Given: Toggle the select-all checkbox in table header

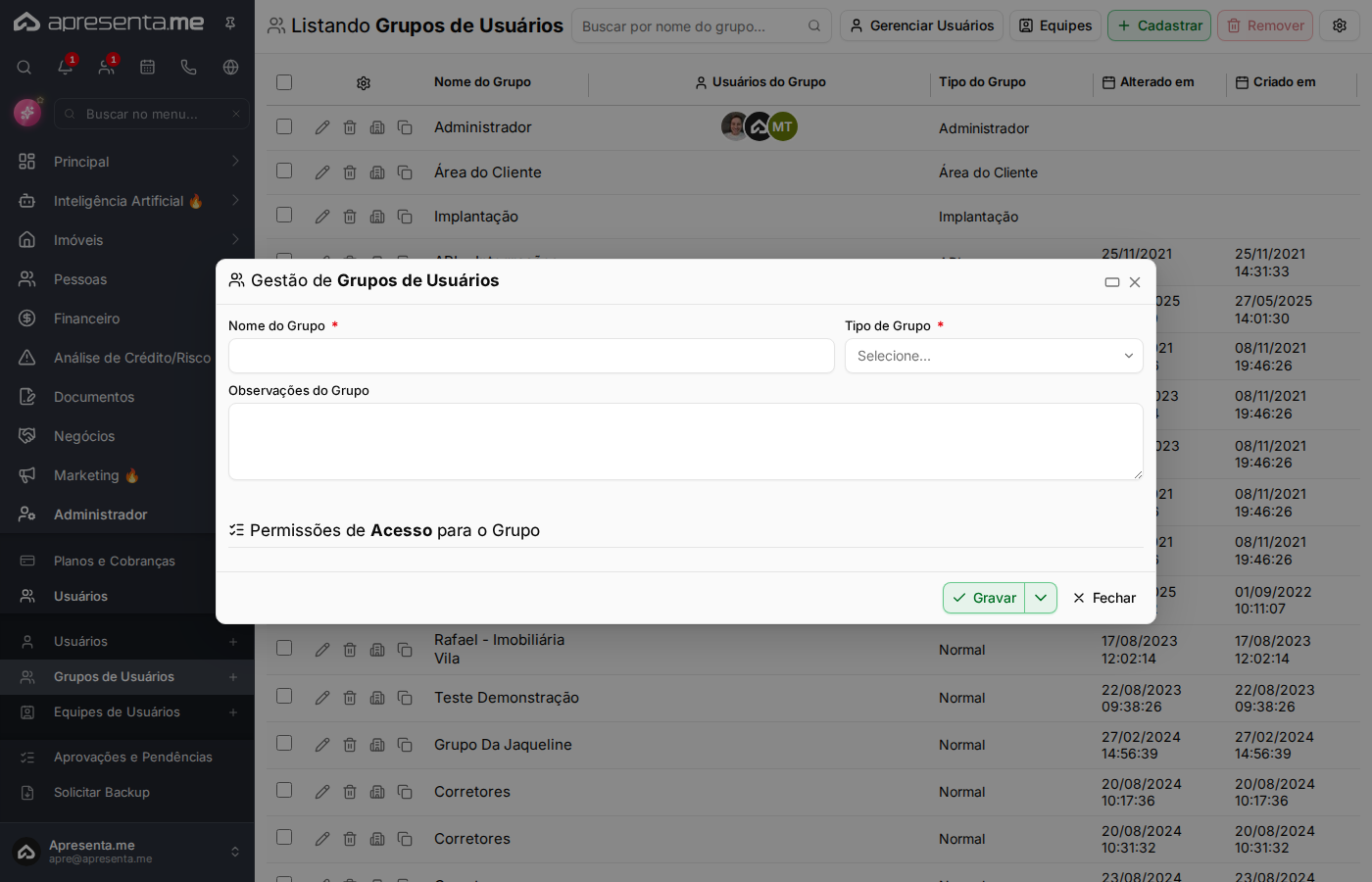Looking at the screenshot, I should [x=284, y=82].
